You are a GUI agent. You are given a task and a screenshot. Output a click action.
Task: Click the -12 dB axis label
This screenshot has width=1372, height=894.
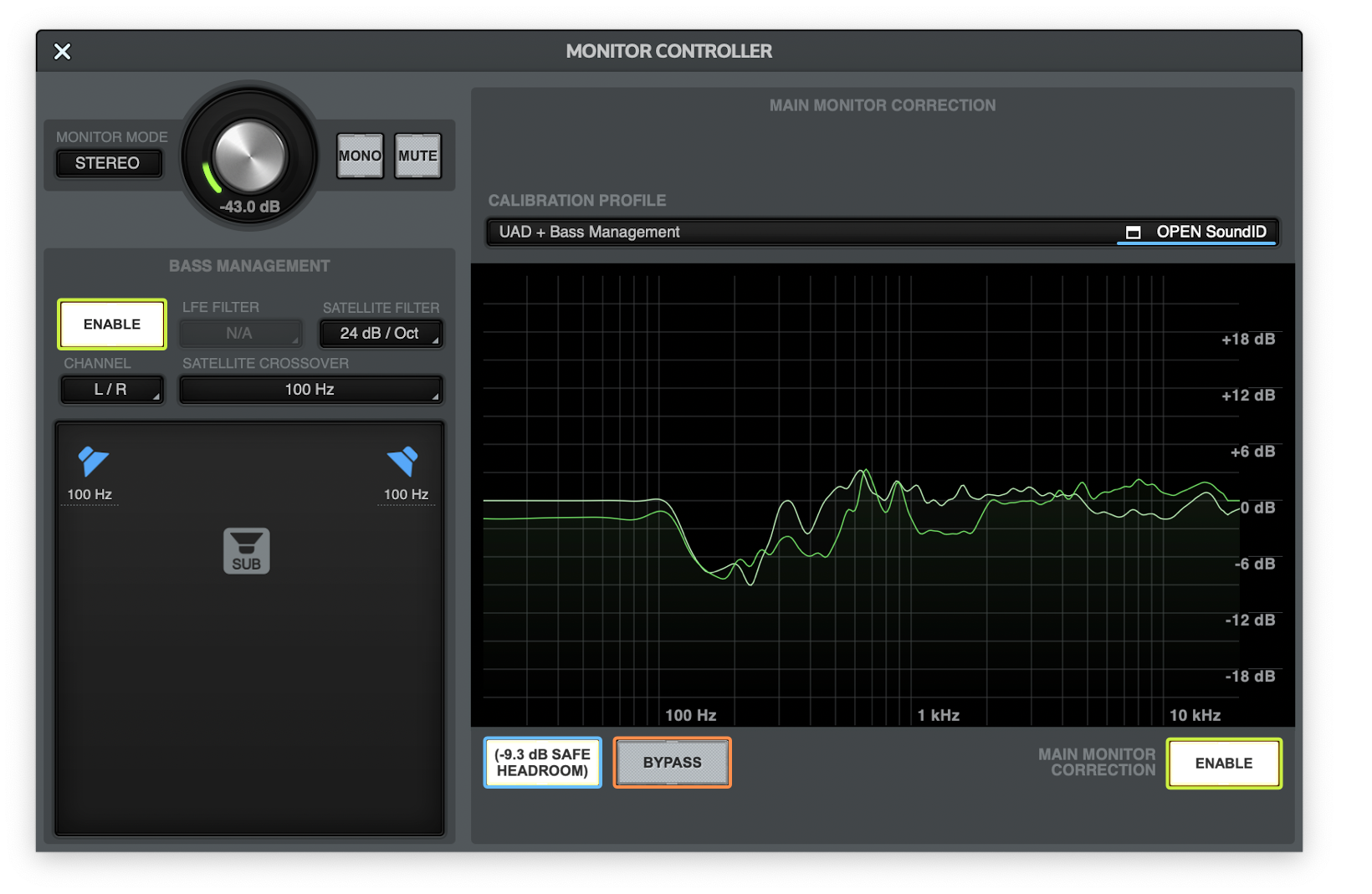point(1250,621)
